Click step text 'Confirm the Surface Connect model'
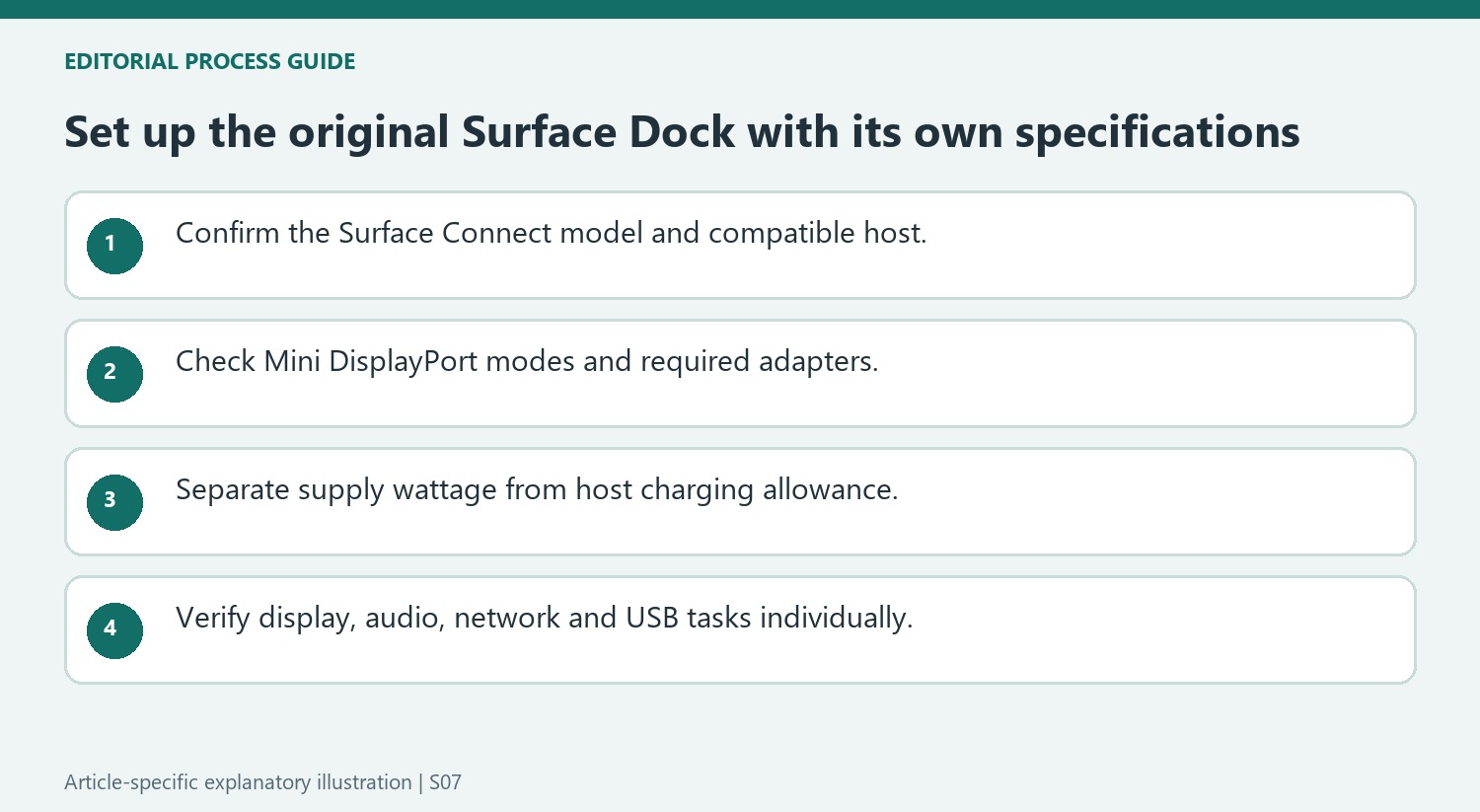Viewport: 1480px width, 812px height. click(x=552, y=234)
